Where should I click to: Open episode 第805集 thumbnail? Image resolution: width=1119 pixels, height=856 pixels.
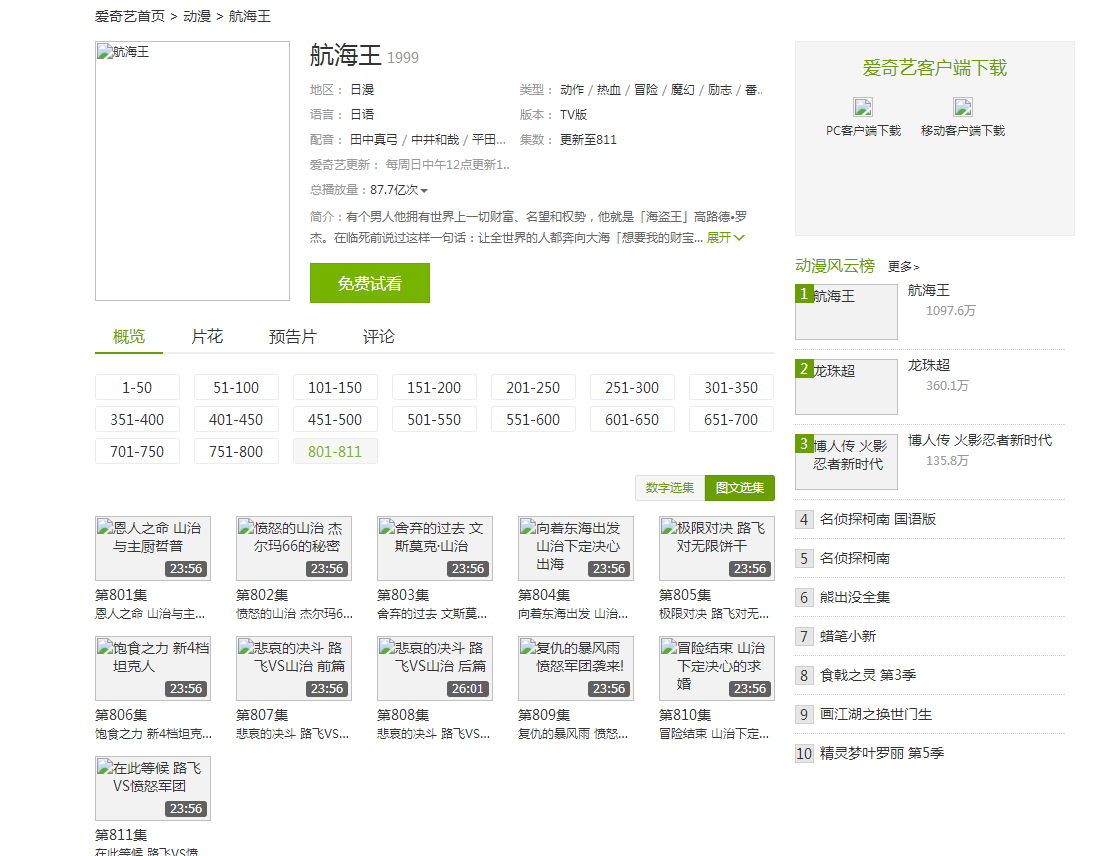point(717,548)
